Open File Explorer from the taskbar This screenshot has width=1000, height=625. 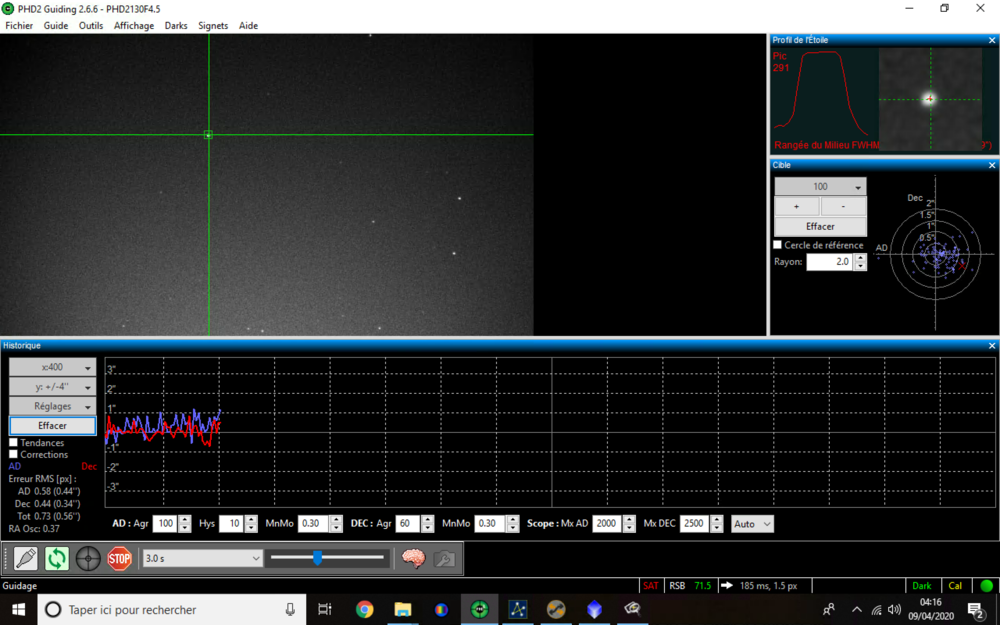point(402,610)
